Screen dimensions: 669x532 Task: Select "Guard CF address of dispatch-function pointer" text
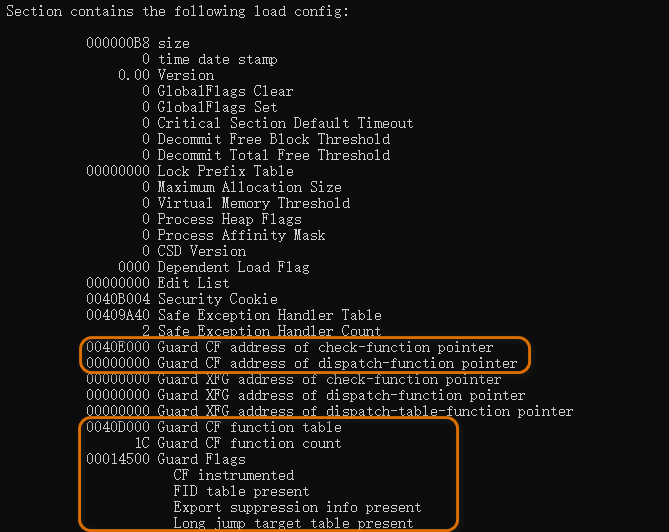pyautogui.click(x=337, y=363)
